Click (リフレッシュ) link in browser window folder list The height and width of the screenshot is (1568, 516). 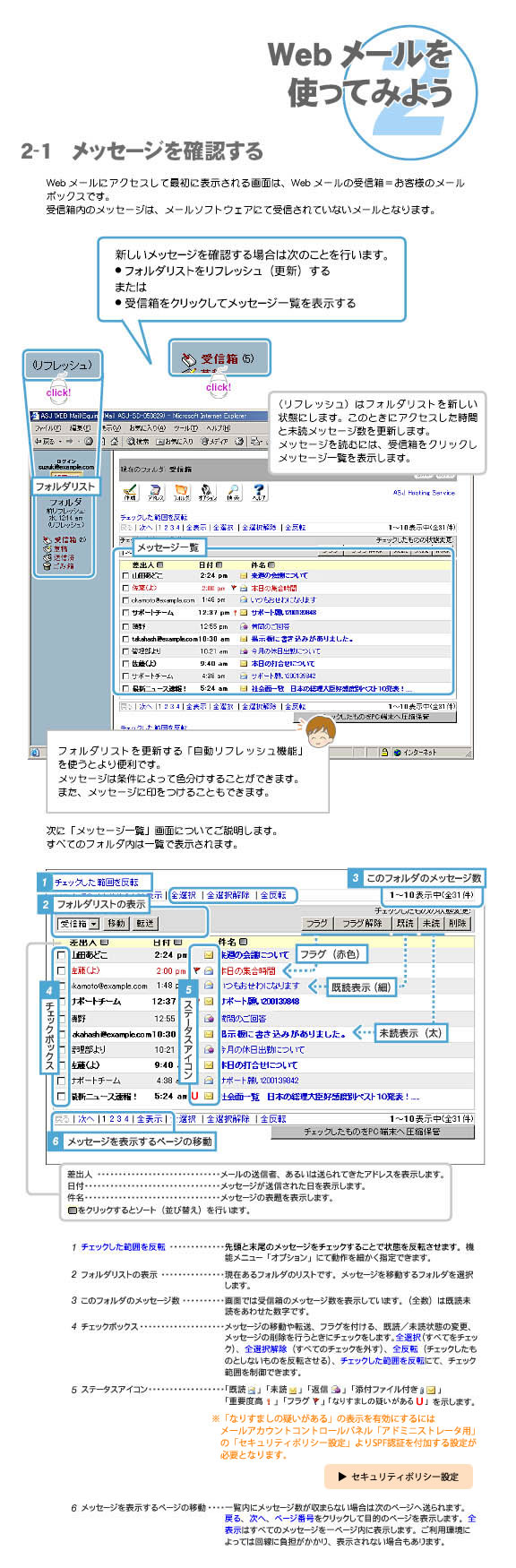click(x=66, y=524)
